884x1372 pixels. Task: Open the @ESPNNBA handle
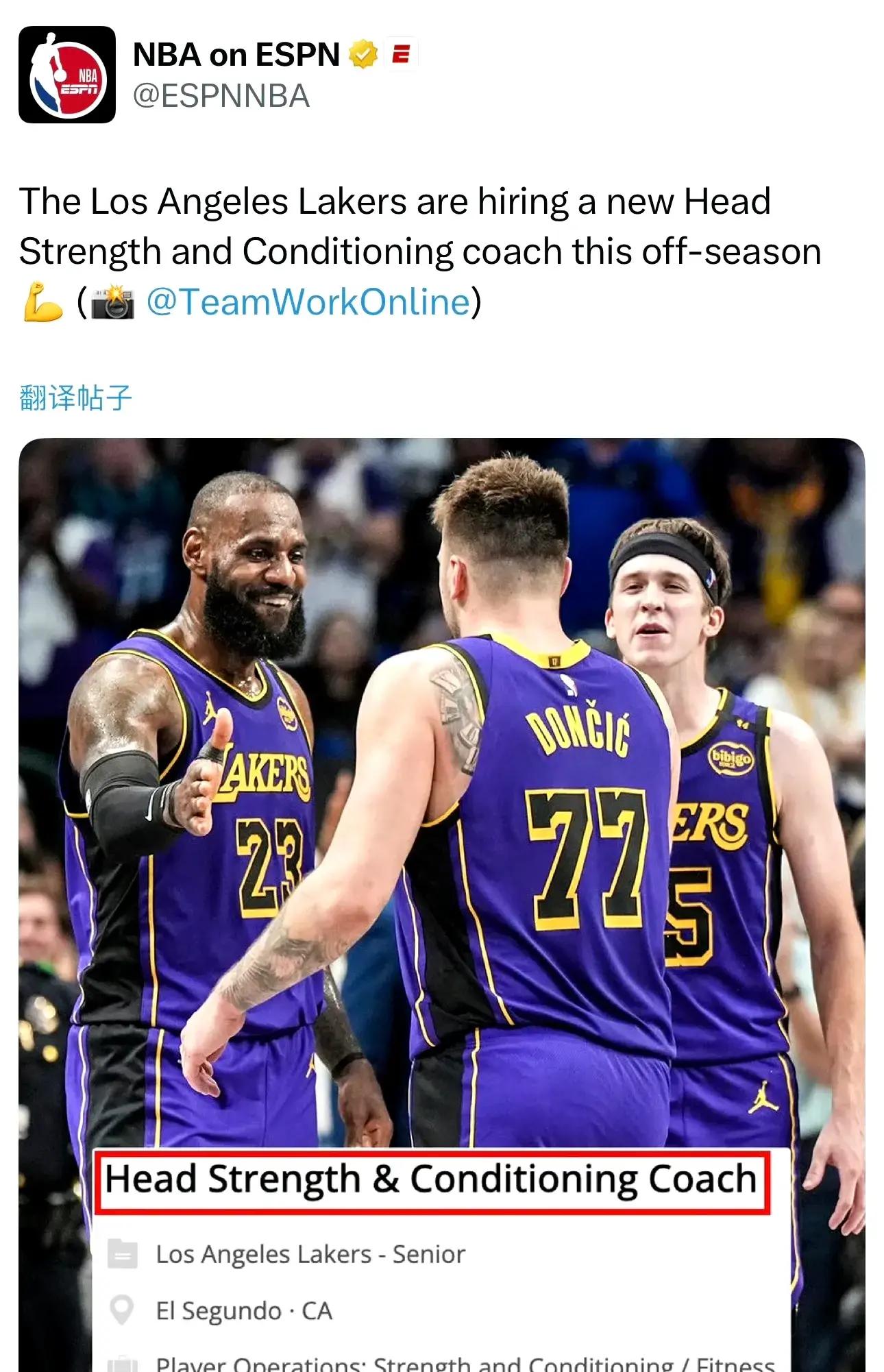point(221,96)
